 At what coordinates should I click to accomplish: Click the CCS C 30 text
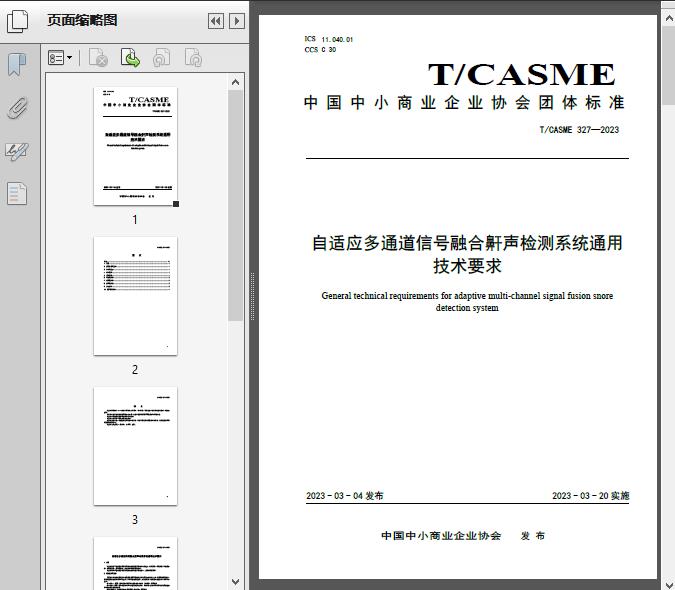click(x=320, y=50)
